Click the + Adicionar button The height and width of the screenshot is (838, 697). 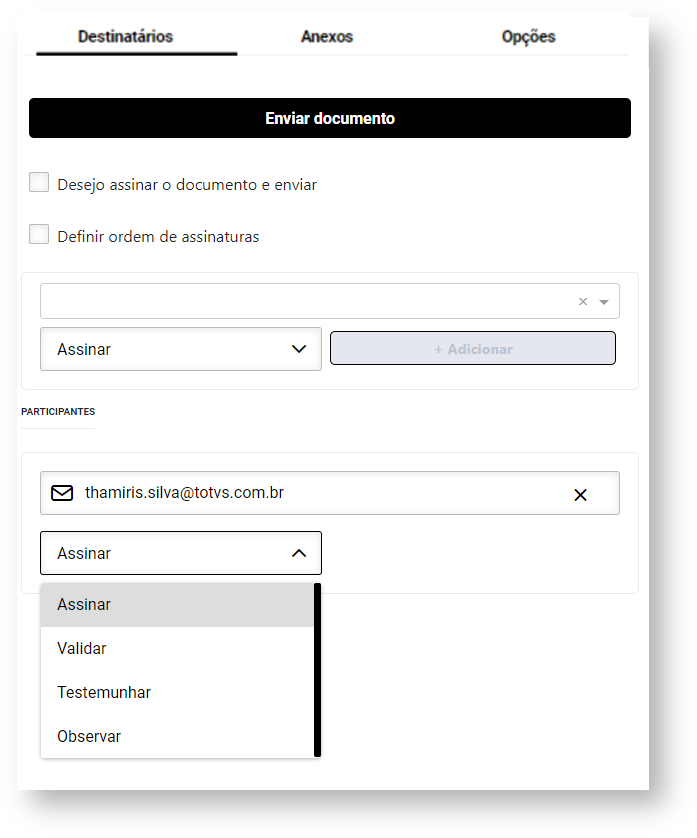click(x=472, y=348)
